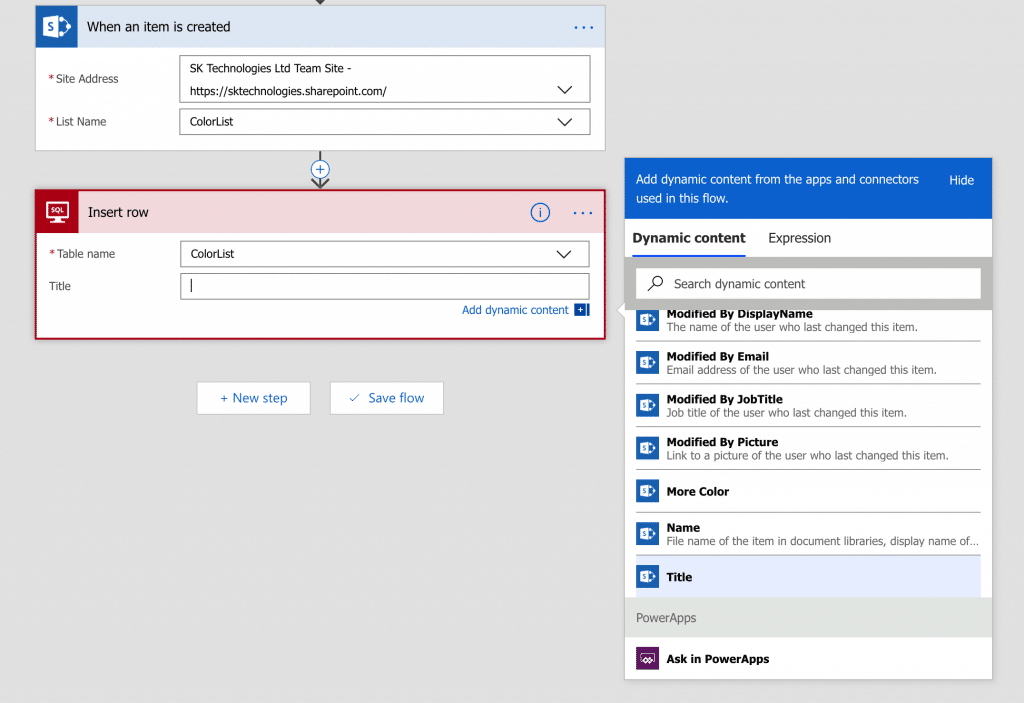Select Ask in PowerApps item
Viewport: 1024px width, 703px height.
coord(808,659)
